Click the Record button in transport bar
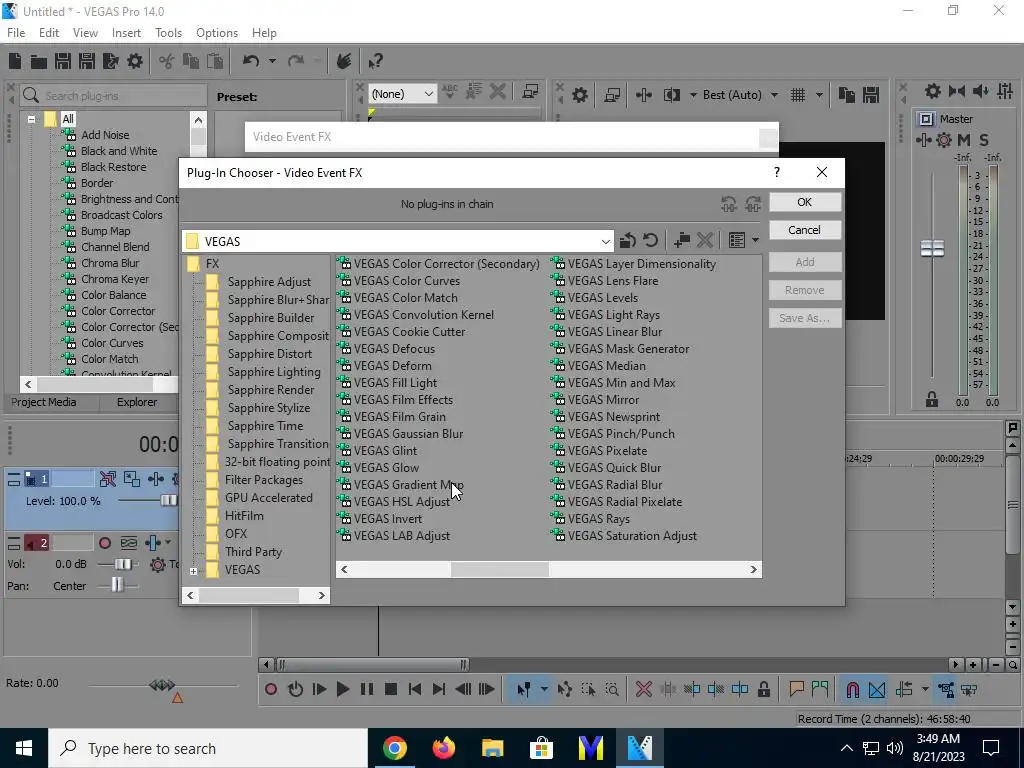Image resolution: width=1024 pixels, height=768 pixels. point(271,689)
